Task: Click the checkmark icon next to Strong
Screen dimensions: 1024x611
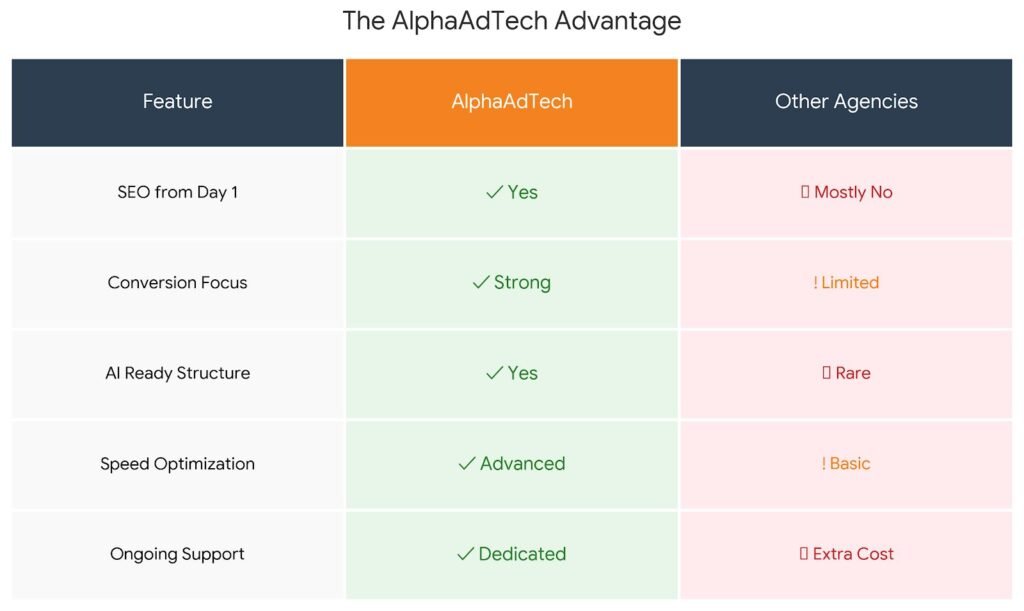Action: pos(480,283)
